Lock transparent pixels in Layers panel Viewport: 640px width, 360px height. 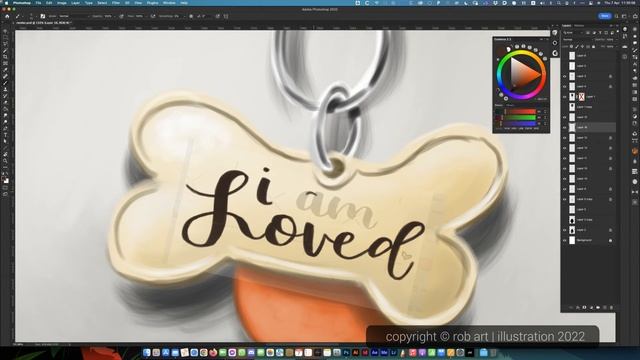tap(572, 47)
